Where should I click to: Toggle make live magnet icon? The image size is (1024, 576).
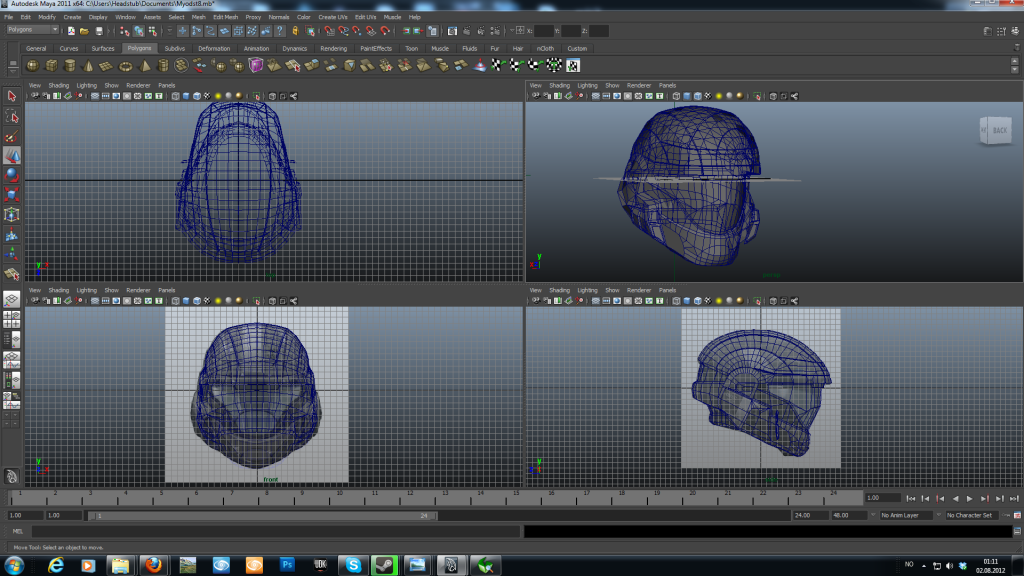pyautogui.click(x=385, y=31)
